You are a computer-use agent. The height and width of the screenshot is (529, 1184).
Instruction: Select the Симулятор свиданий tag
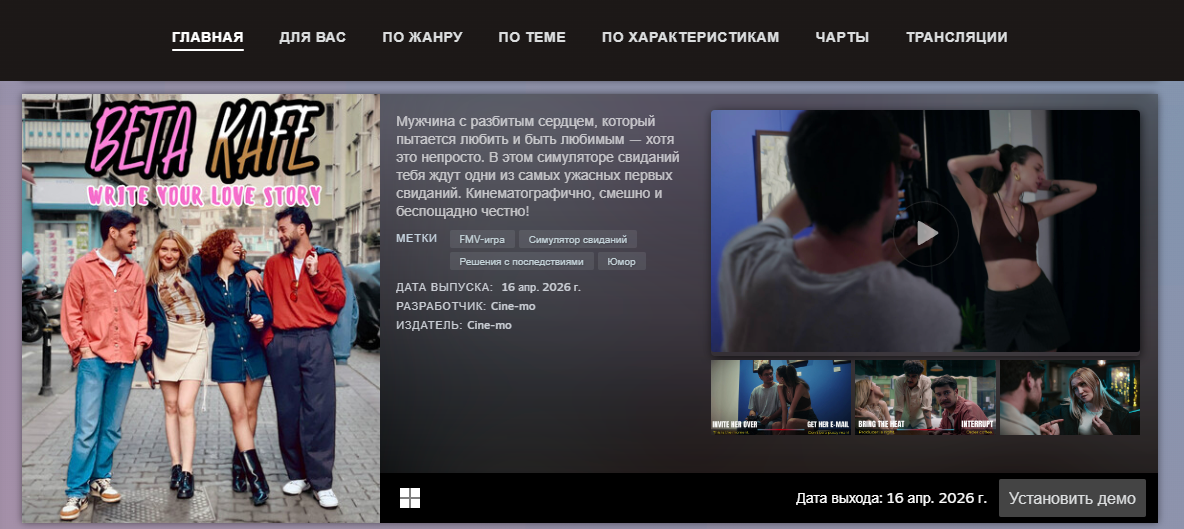coord(578,239)
